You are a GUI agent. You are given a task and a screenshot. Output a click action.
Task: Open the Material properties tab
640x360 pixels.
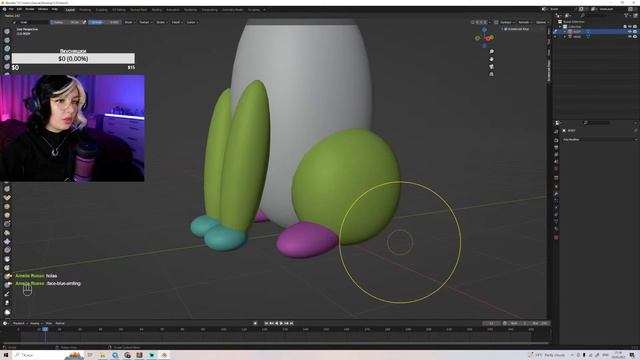click(x=556, y=229)
